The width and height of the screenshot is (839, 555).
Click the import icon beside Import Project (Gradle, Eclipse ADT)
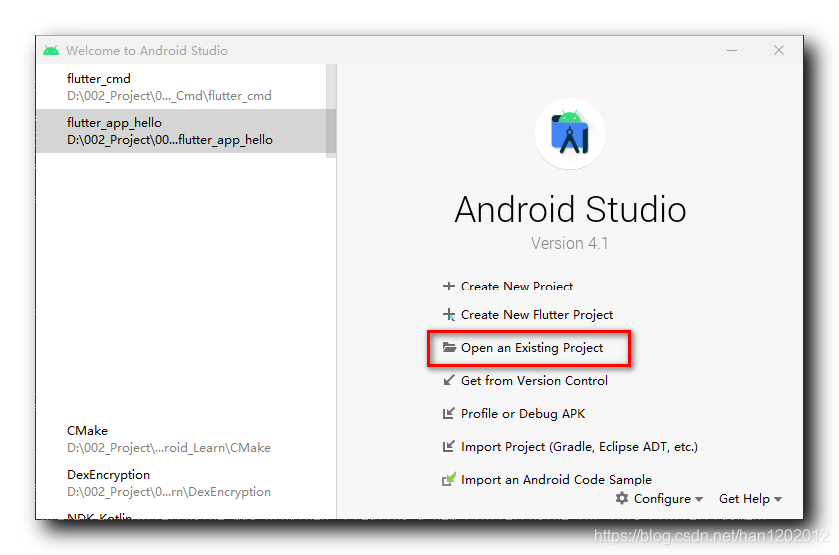(448, 446)
